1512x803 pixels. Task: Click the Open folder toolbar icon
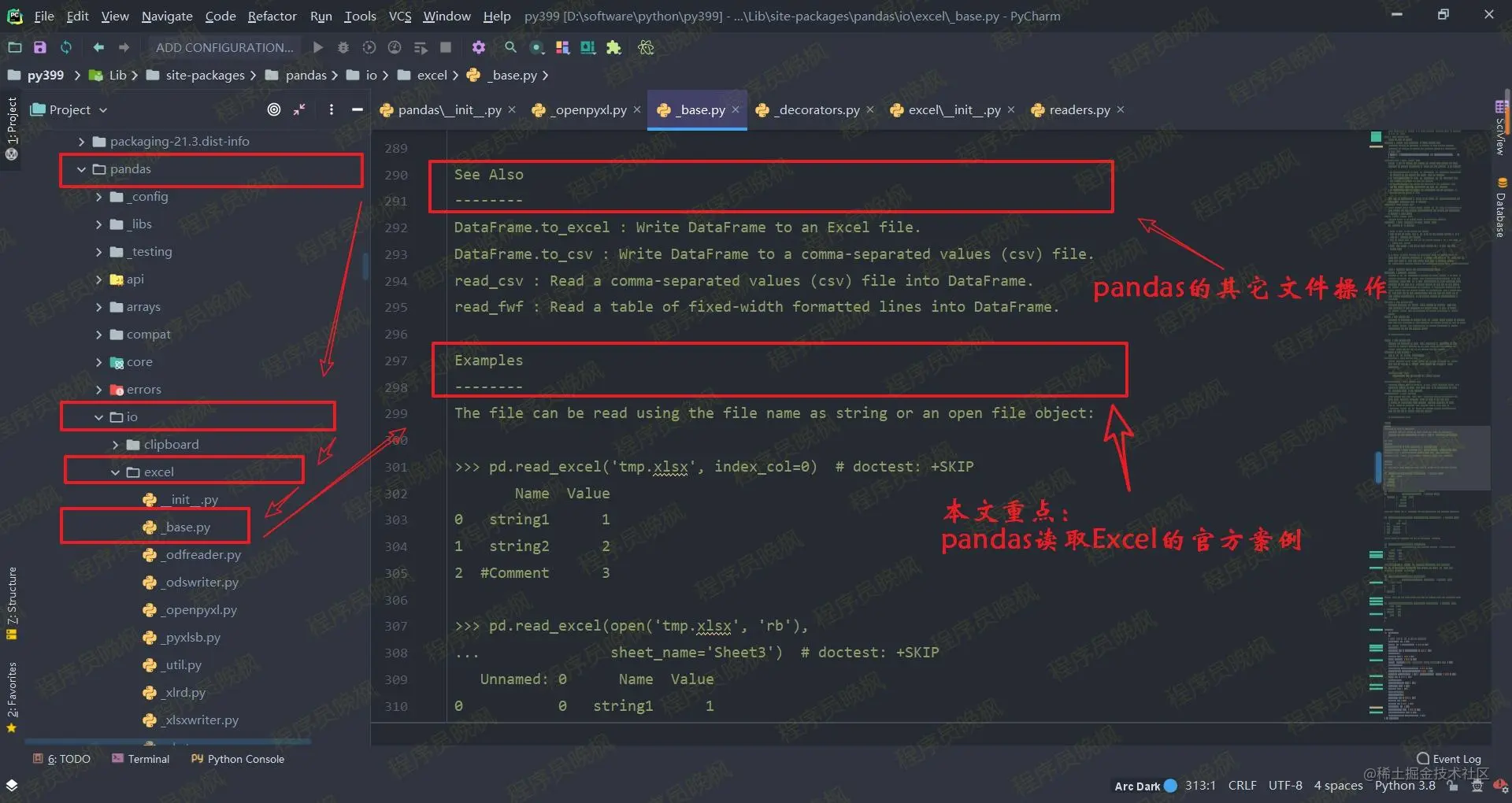pyautogui.click(x=14, y=47)
